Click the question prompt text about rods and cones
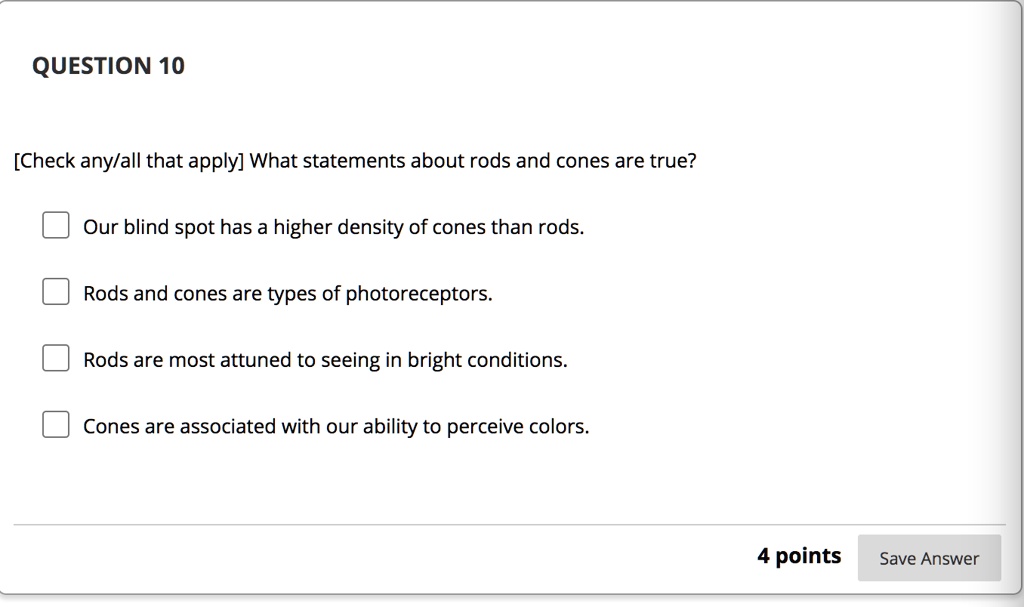 (354, 160)
